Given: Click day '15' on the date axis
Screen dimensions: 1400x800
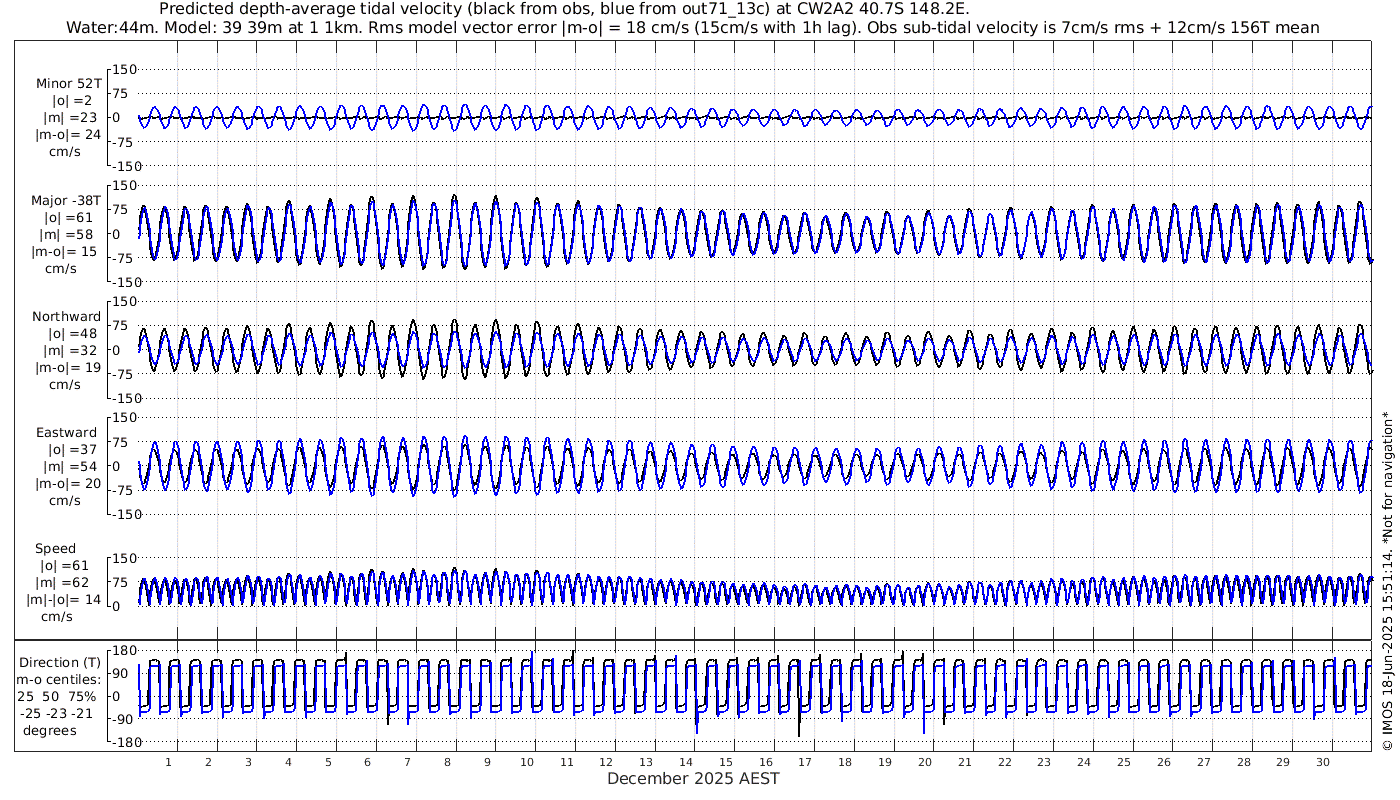Looking at the screenshot, I should pyautogui.click(x=726, y=762).
